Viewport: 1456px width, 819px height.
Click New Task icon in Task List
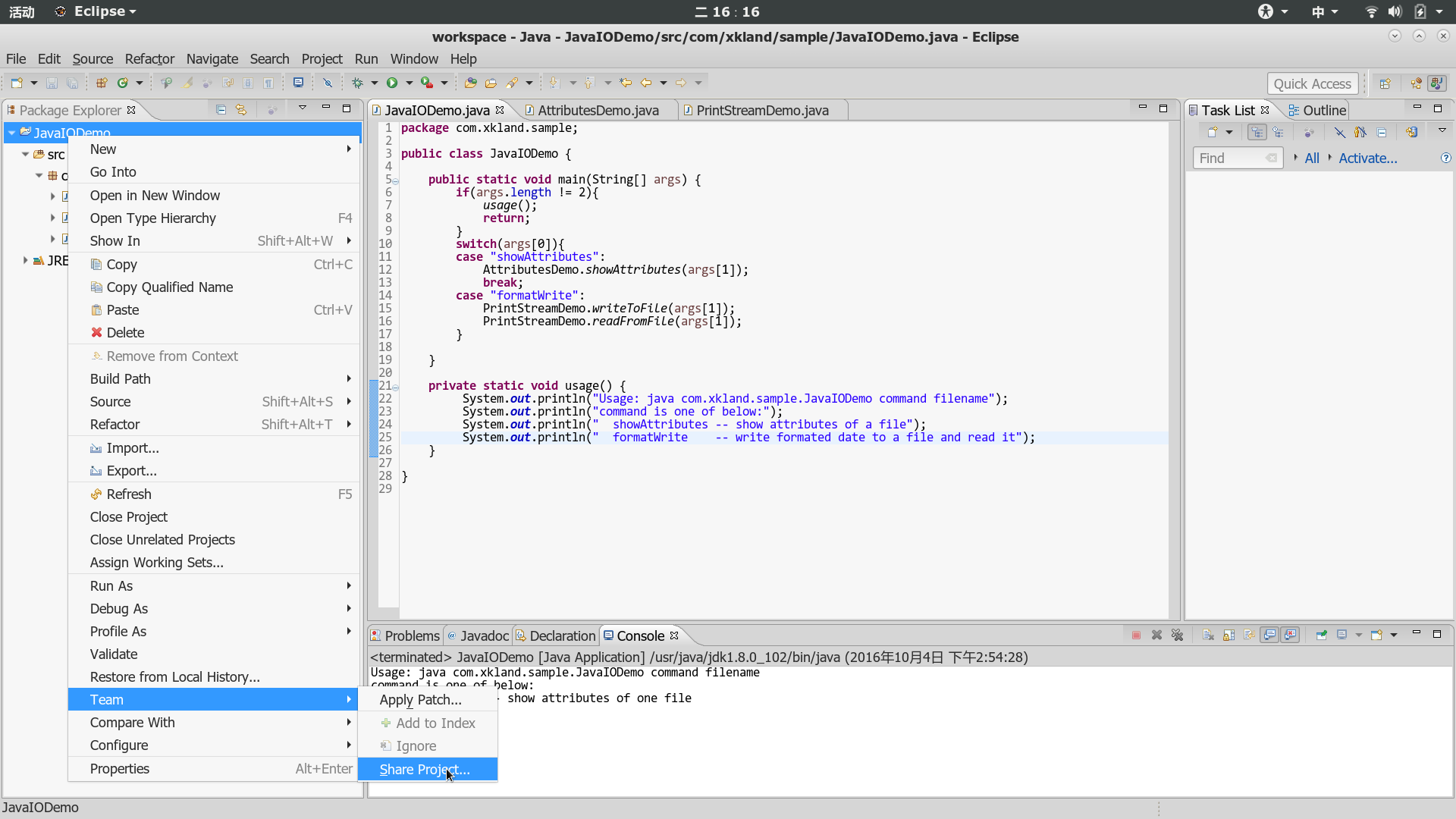pyautogui.click(x=1212, y=133)
